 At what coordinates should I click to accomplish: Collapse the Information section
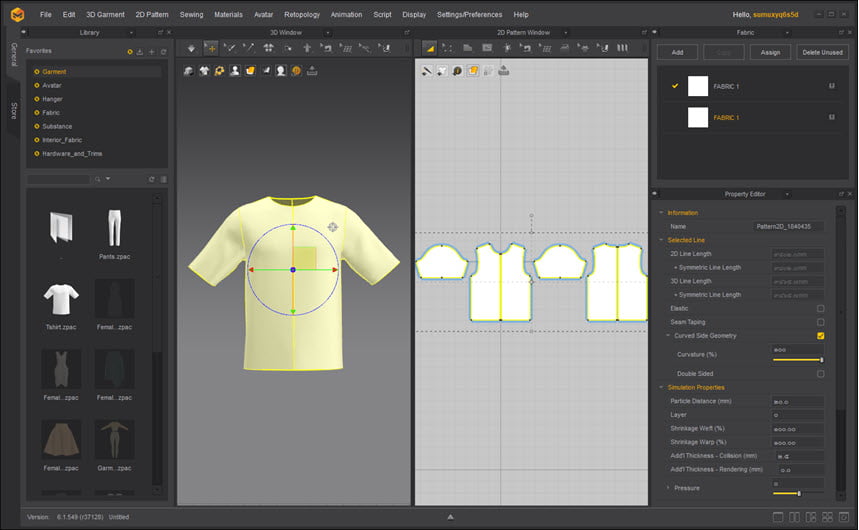(x=661, y=213)
